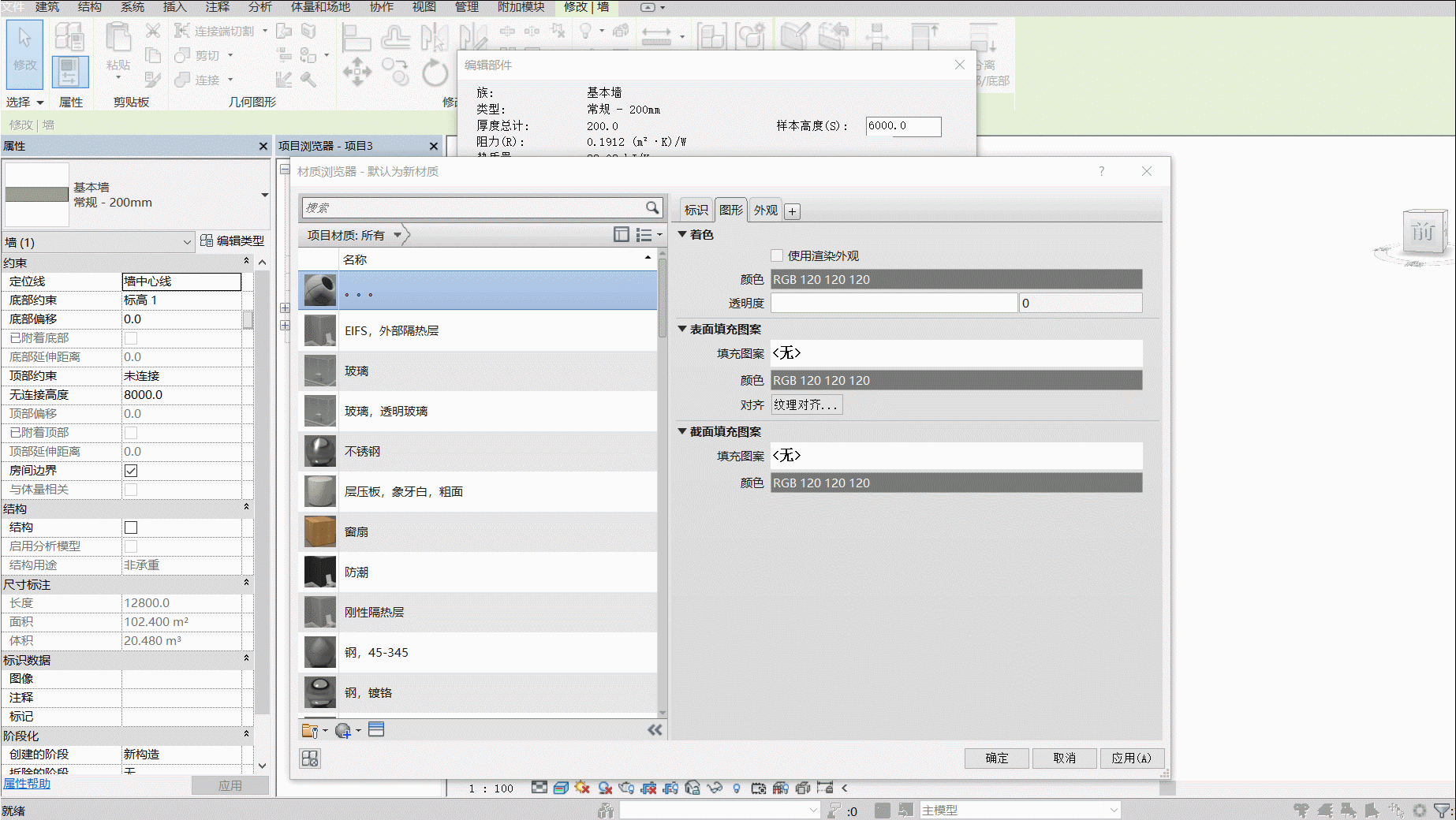
Task: Click the ViewCube front face
Action: (1423, 231)
